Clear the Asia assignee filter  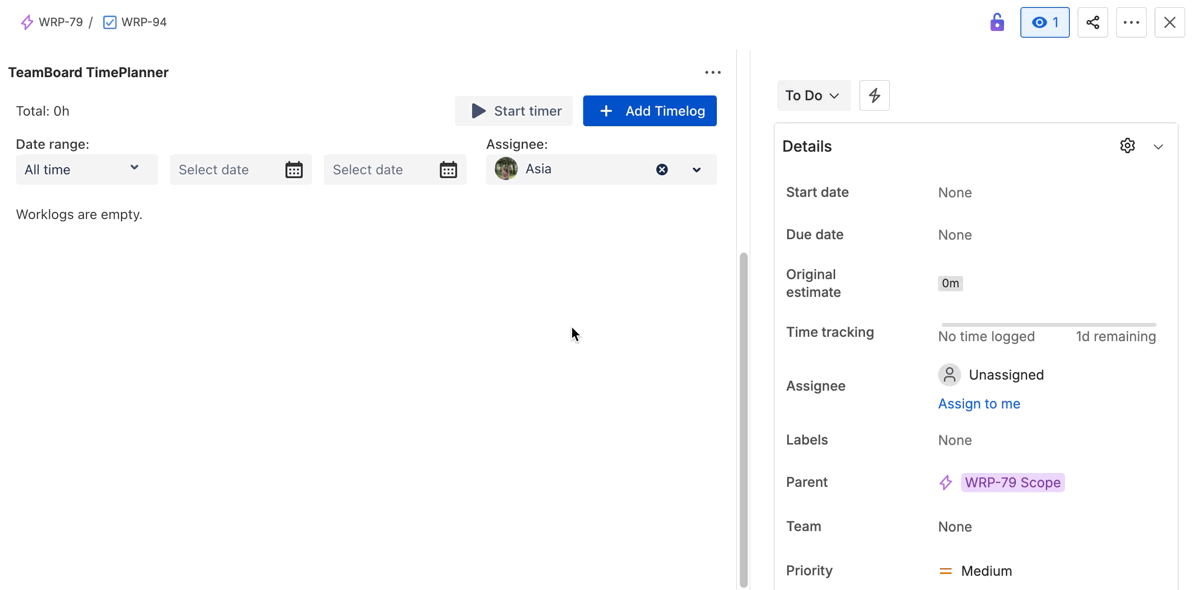pyautogui.click(x=662, y=170)
